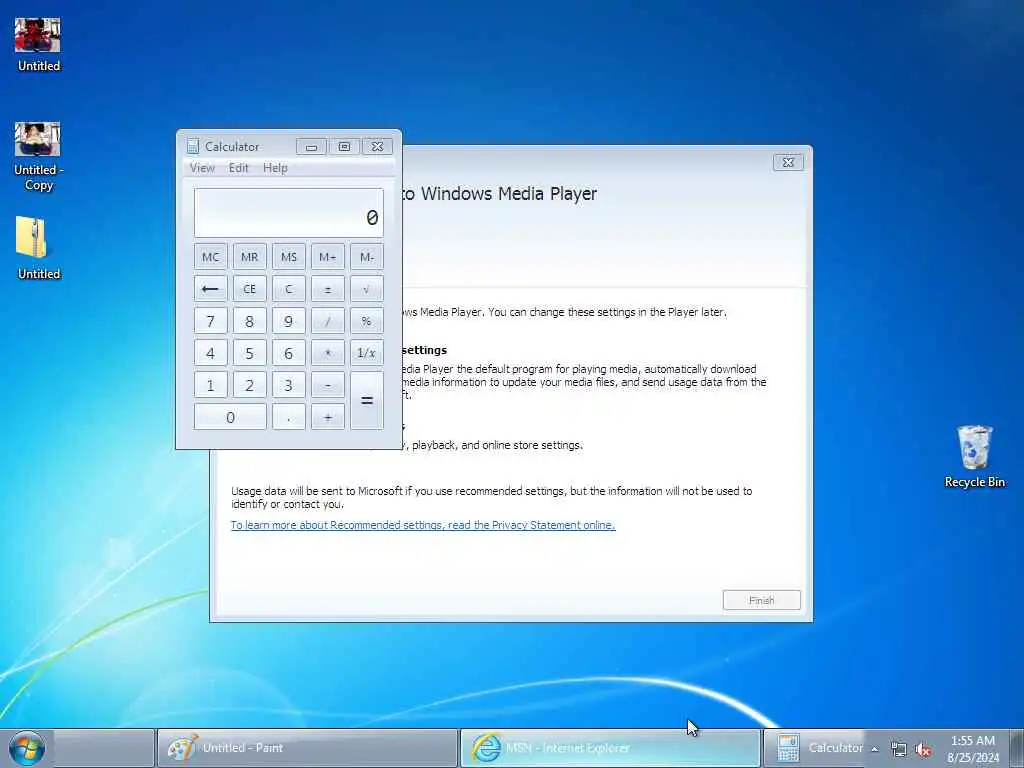
Task: Click the CE clear entry key
Action: (249, 289)
